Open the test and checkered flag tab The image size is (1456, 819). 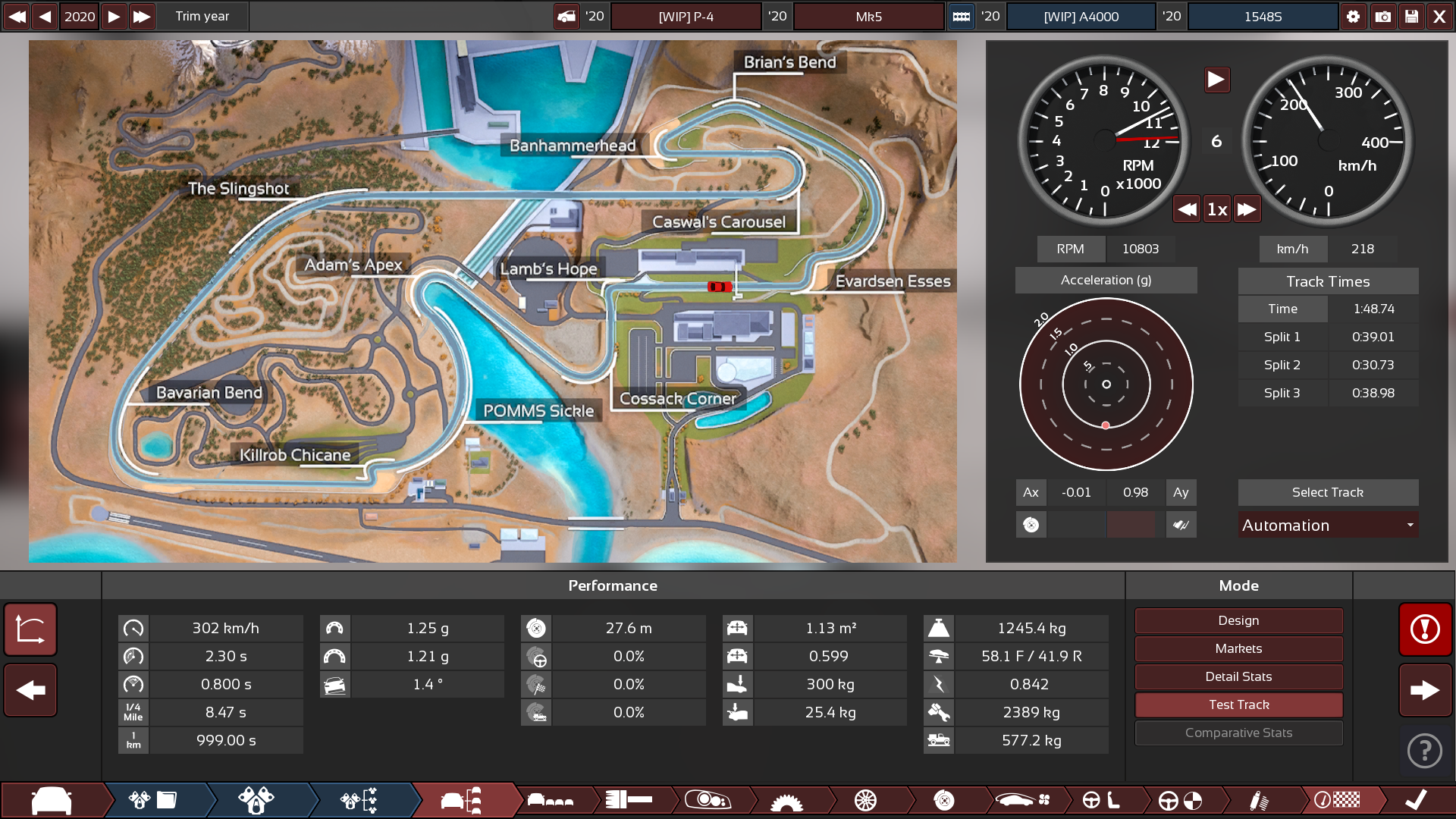1337,800
